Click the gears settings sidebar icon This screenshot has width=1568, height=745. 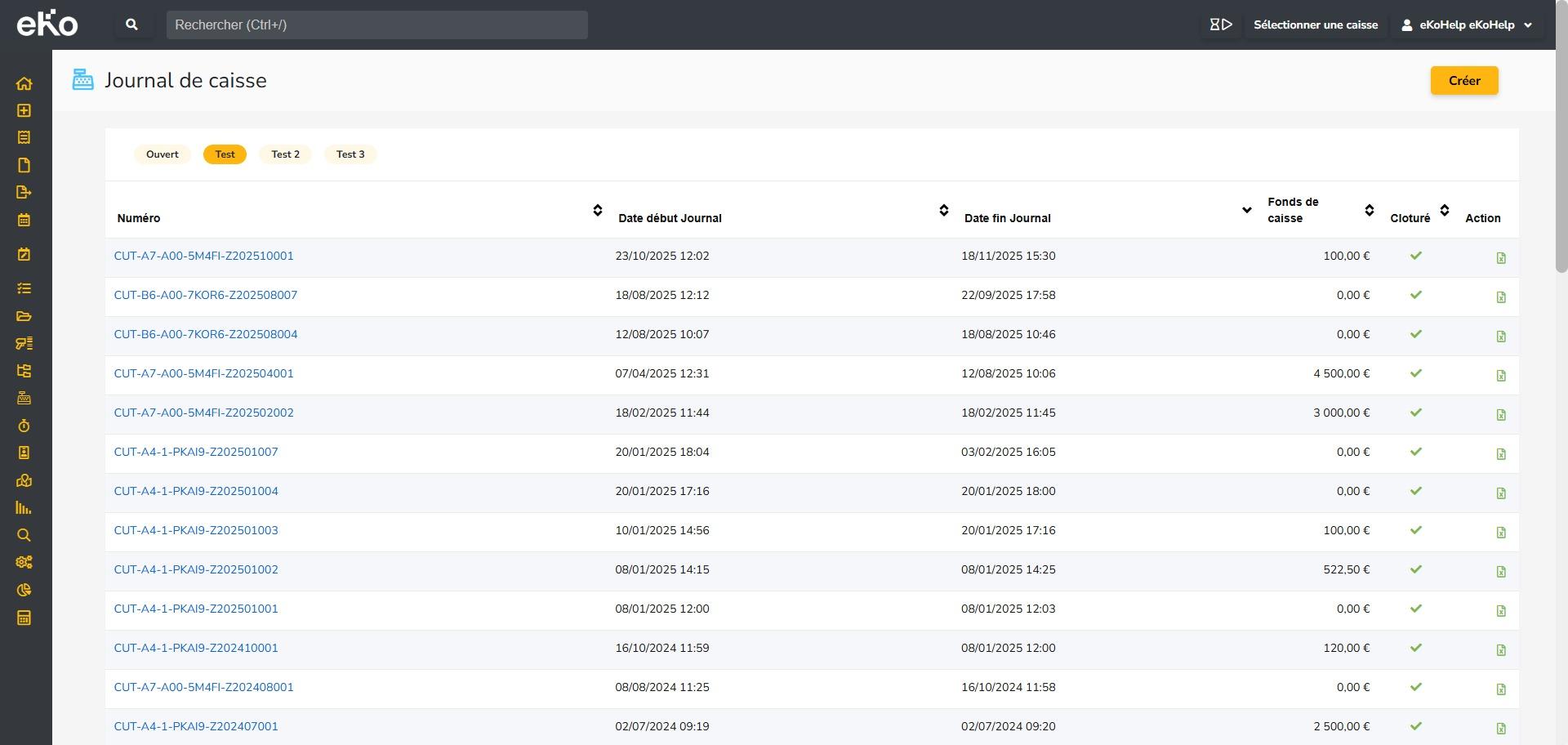coord(24,562)
